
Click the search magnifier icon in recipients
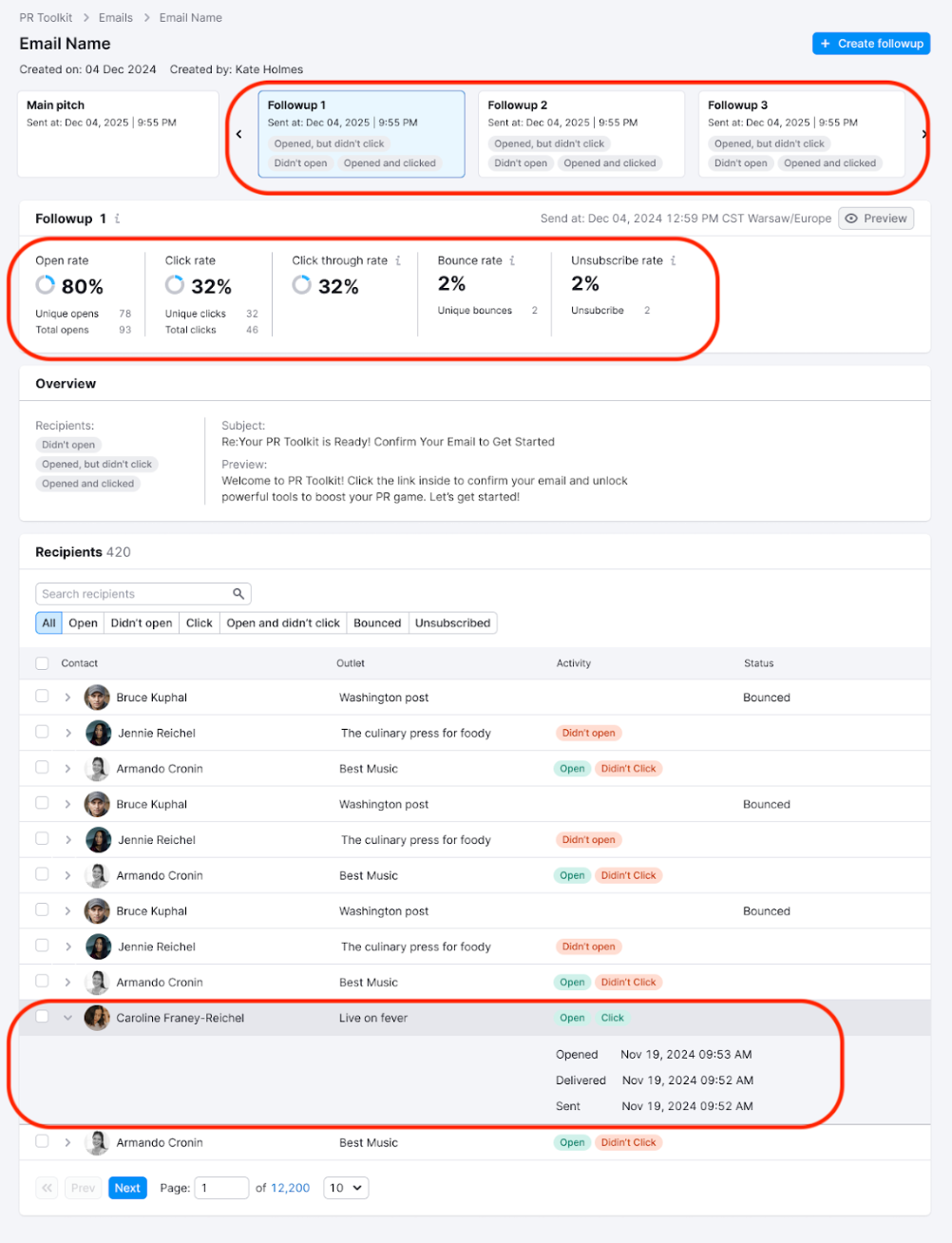(238, 594)
